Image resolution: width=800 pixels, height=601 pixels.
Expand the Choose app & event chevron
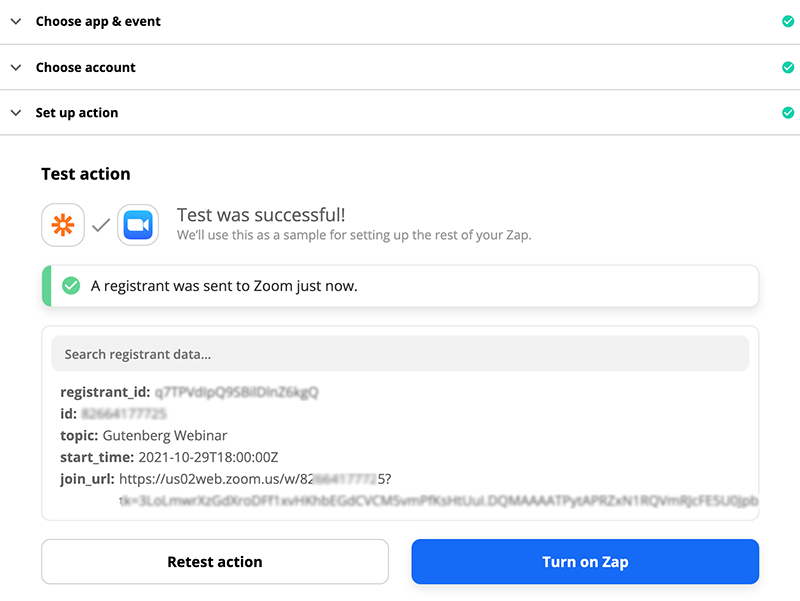pos(16,21)
